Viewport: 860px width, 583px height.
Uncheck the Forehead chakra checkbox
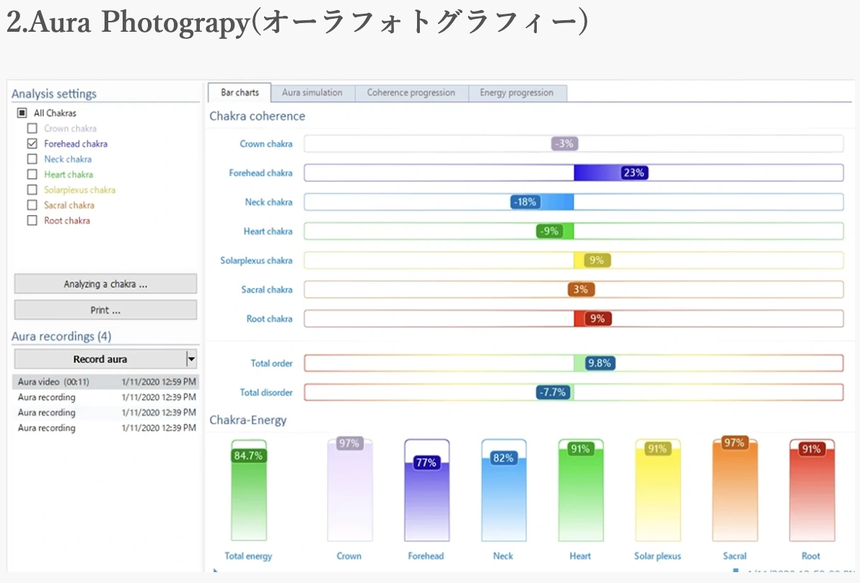click(33, 144)
